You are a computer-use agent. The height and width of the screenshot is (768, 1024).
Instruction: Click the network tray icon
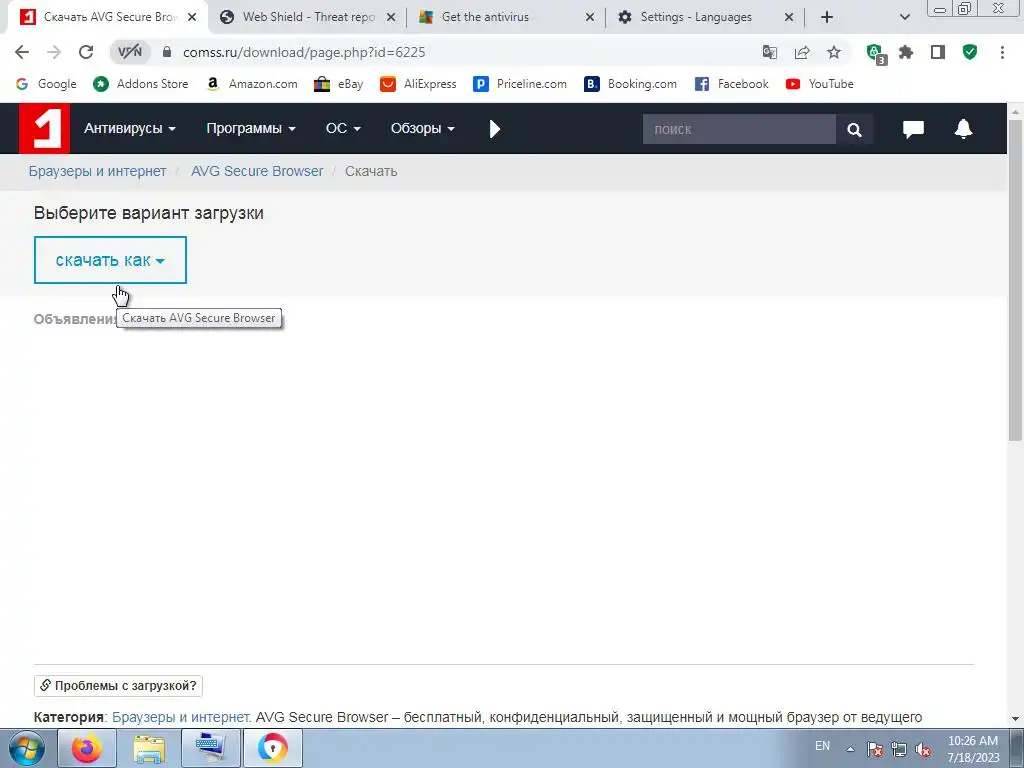[899, 750]
